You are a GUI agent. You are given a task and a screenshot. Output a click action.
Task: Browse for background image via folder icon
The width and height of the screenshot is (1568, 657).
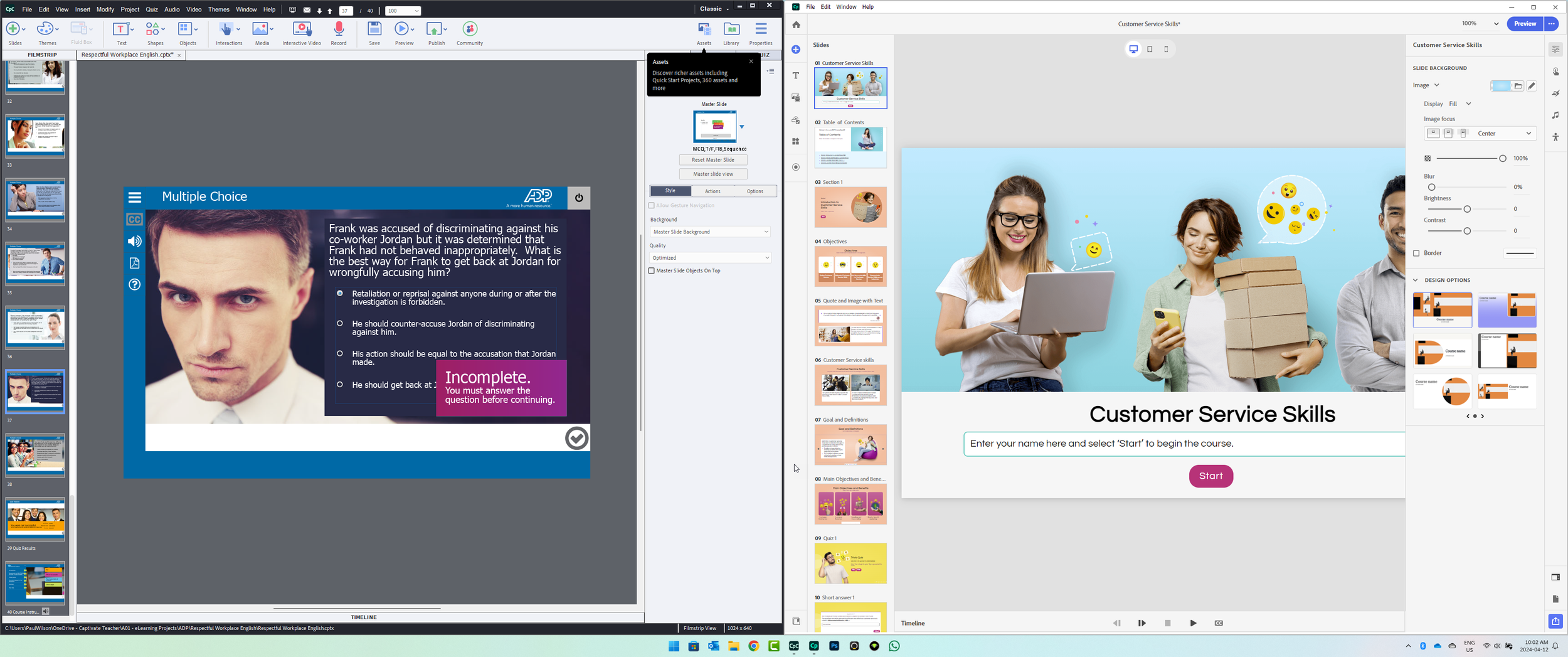click(x=1518, y=86)
